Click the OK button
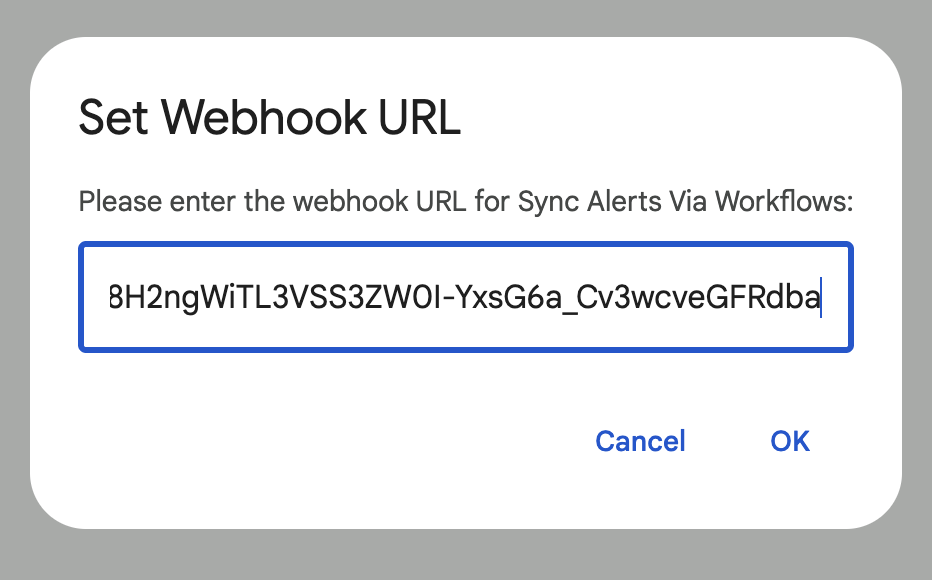Screen dimensions: 932x580 pyautogui.click(x=790, y=441)
